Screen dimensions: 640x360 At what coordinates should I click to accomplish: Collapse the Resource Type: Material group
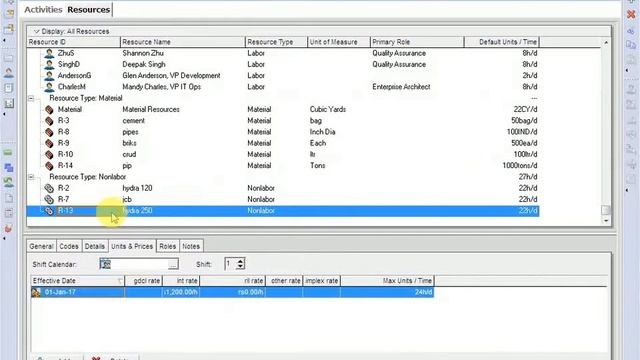coord(31,98)
